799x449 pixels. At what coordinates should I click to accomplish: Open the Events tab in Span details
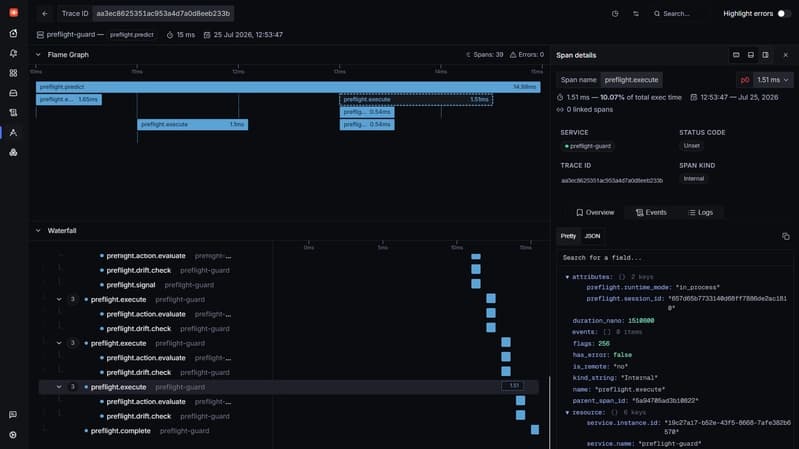[651, 213]
